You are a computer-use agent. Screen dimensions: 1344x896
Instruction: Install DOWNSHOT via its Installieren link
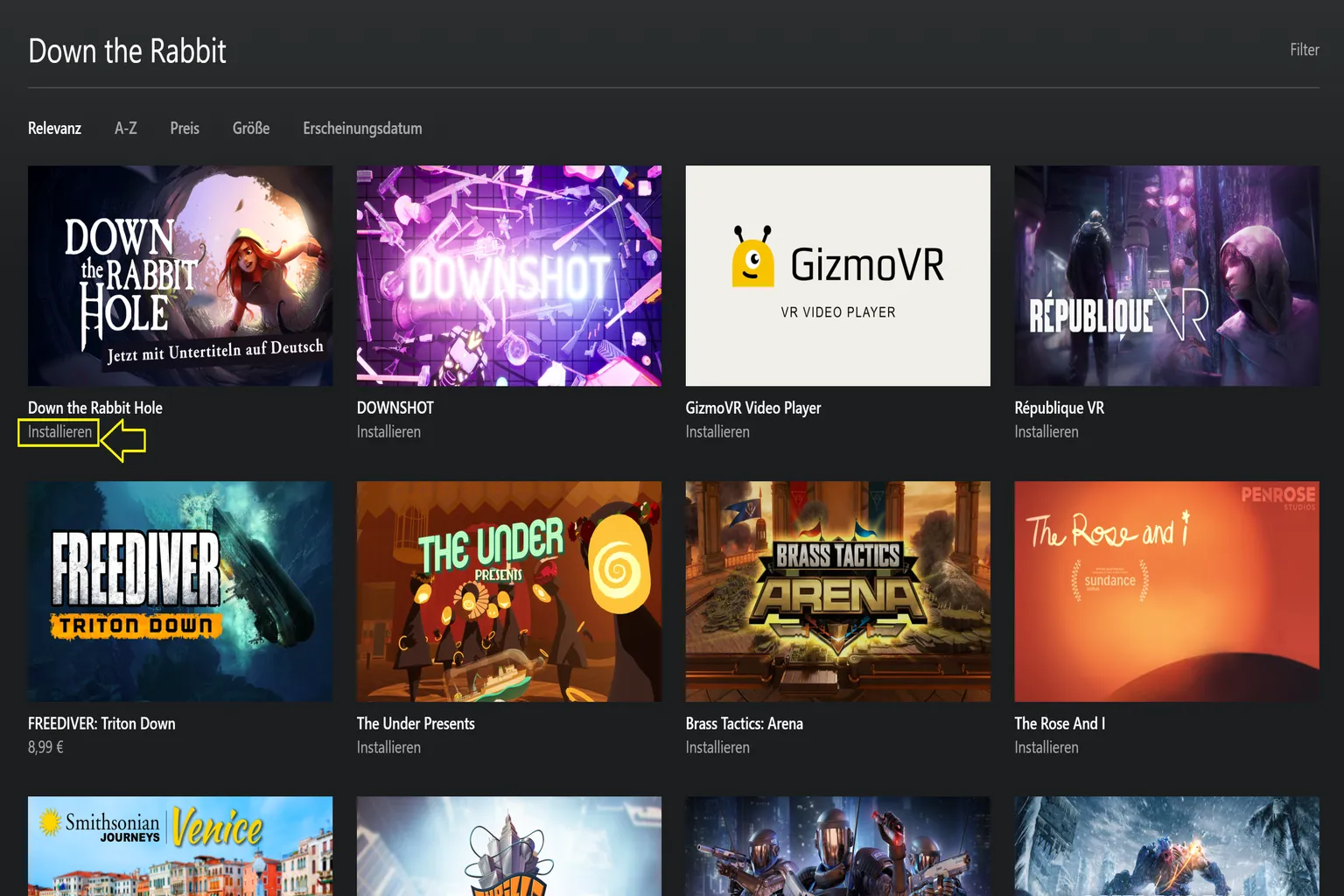click(388, 432)
